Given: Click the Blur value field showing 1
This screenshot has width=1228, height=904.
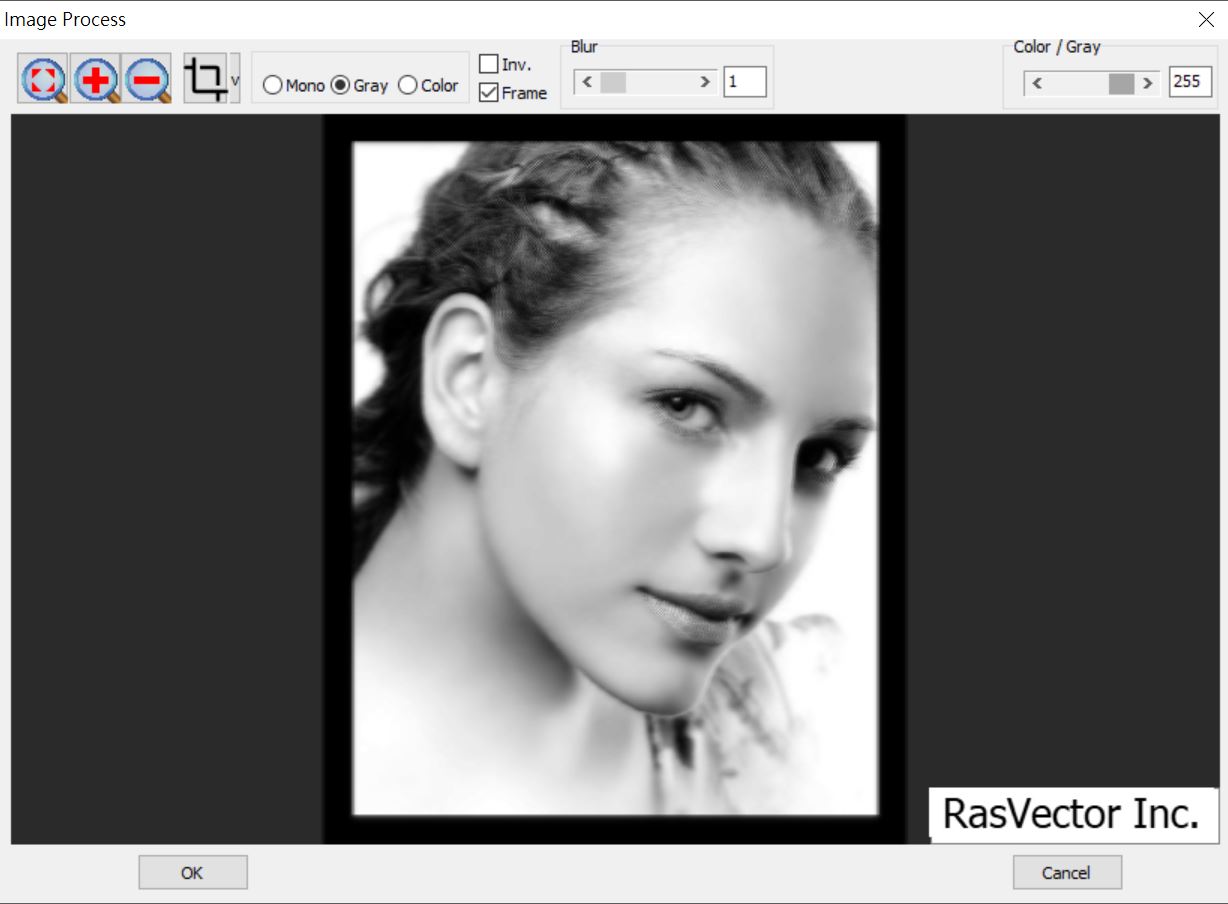Looking at the screenshot, I should [745, 81].
